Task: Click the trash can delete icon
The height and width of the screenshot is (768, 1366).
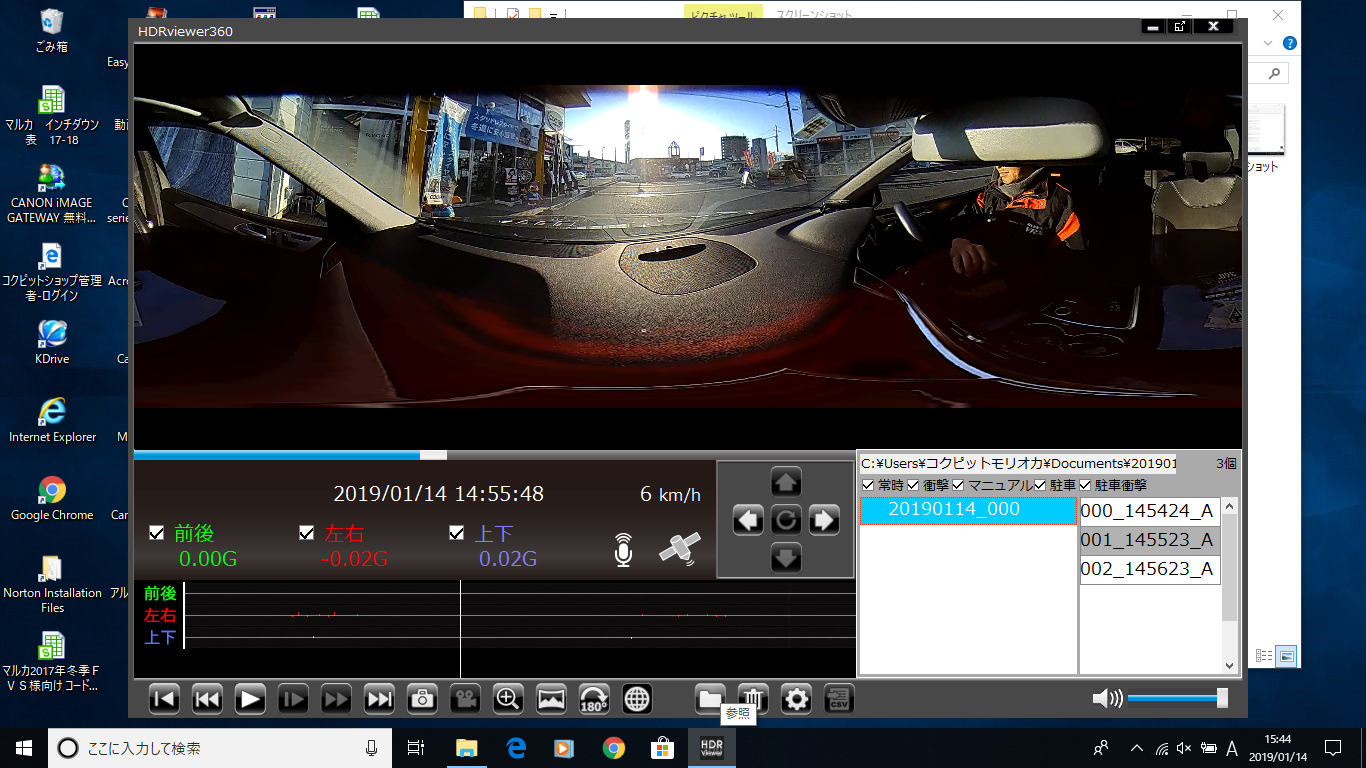Action: pos(753,698)
